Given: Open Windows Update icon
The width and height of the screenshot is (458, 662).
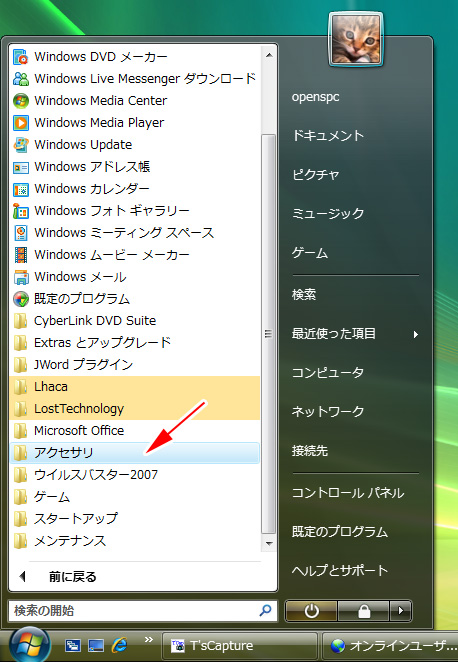Looking at the screenshot, I should (21, 144).
